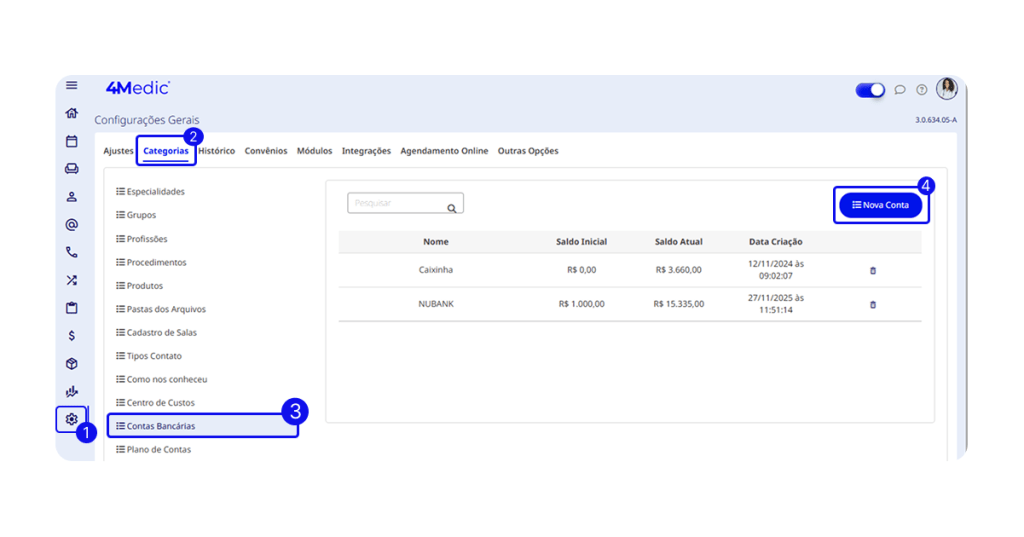Delete the Caixinha account with the trash icon
1024x537 pixels.
coord(872,270)
